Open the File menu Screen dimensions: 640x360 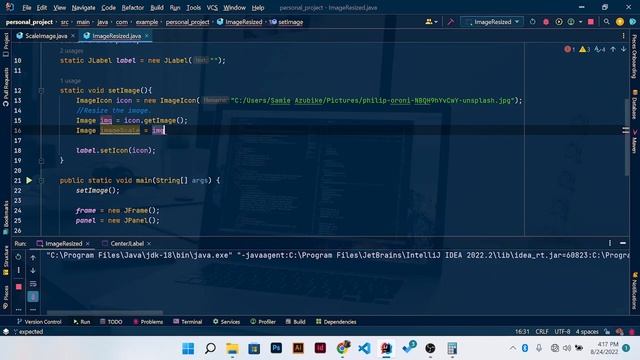click(x=27, y=8)
